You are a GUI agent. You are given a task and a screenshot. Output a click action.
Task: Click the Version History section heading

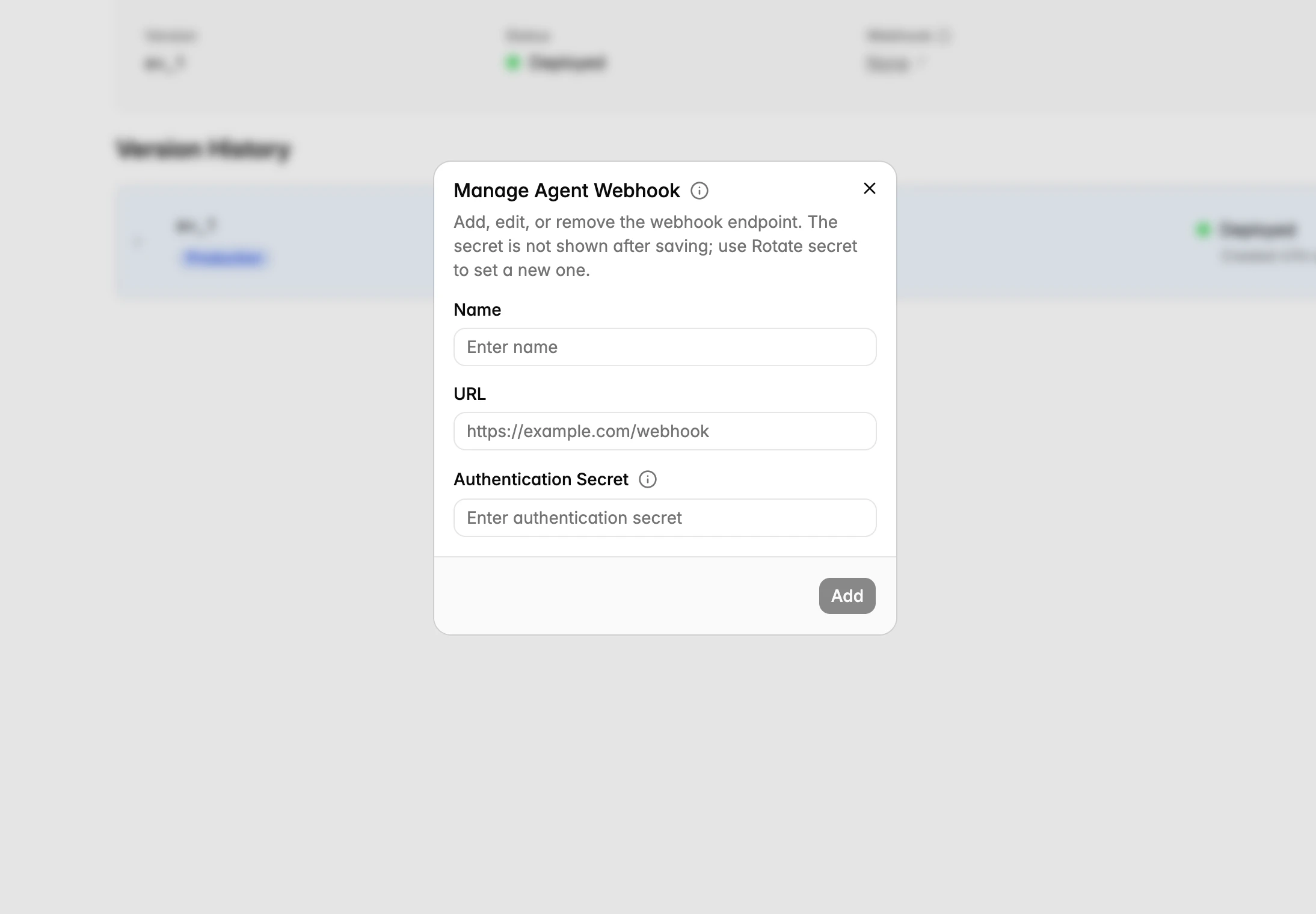pyautogui.click(x=203, y=149)
